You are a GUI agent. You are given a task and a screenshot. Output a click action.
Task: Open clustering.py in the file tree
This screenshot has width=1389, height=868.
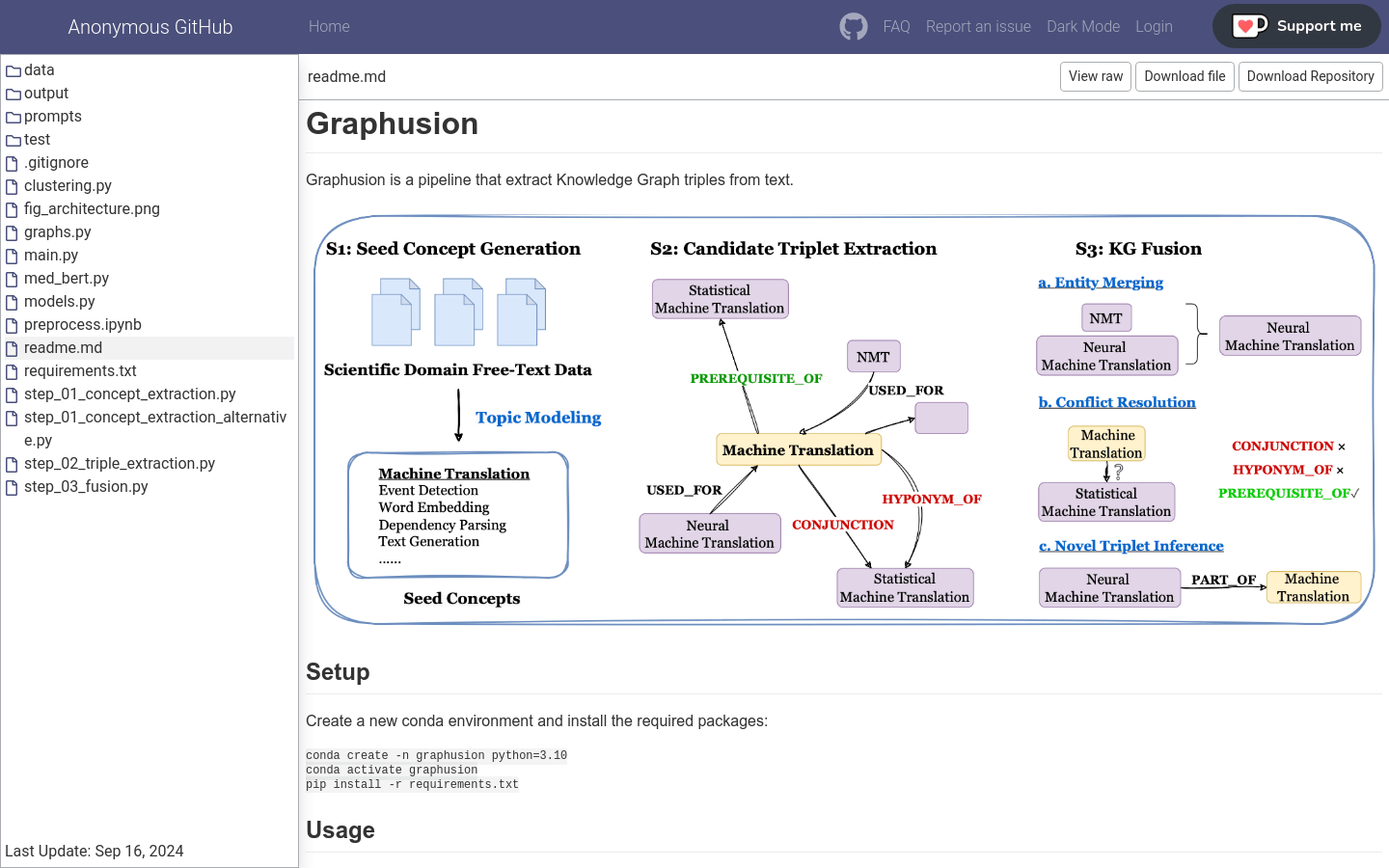pyautogui.click(x=68, y=186)
